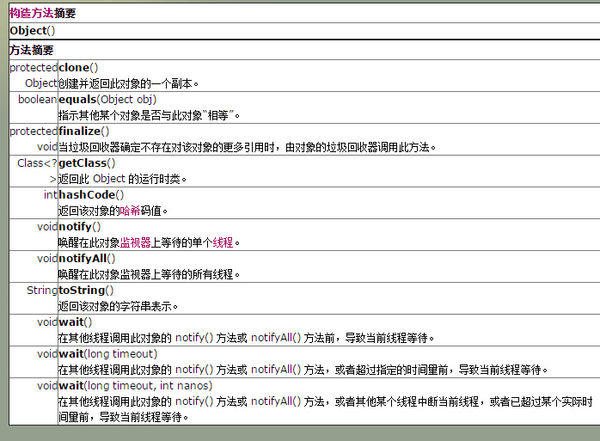Click the Object return type of clone()
Viewport: 600px width, 441px height.
click(x=41, y=83)
